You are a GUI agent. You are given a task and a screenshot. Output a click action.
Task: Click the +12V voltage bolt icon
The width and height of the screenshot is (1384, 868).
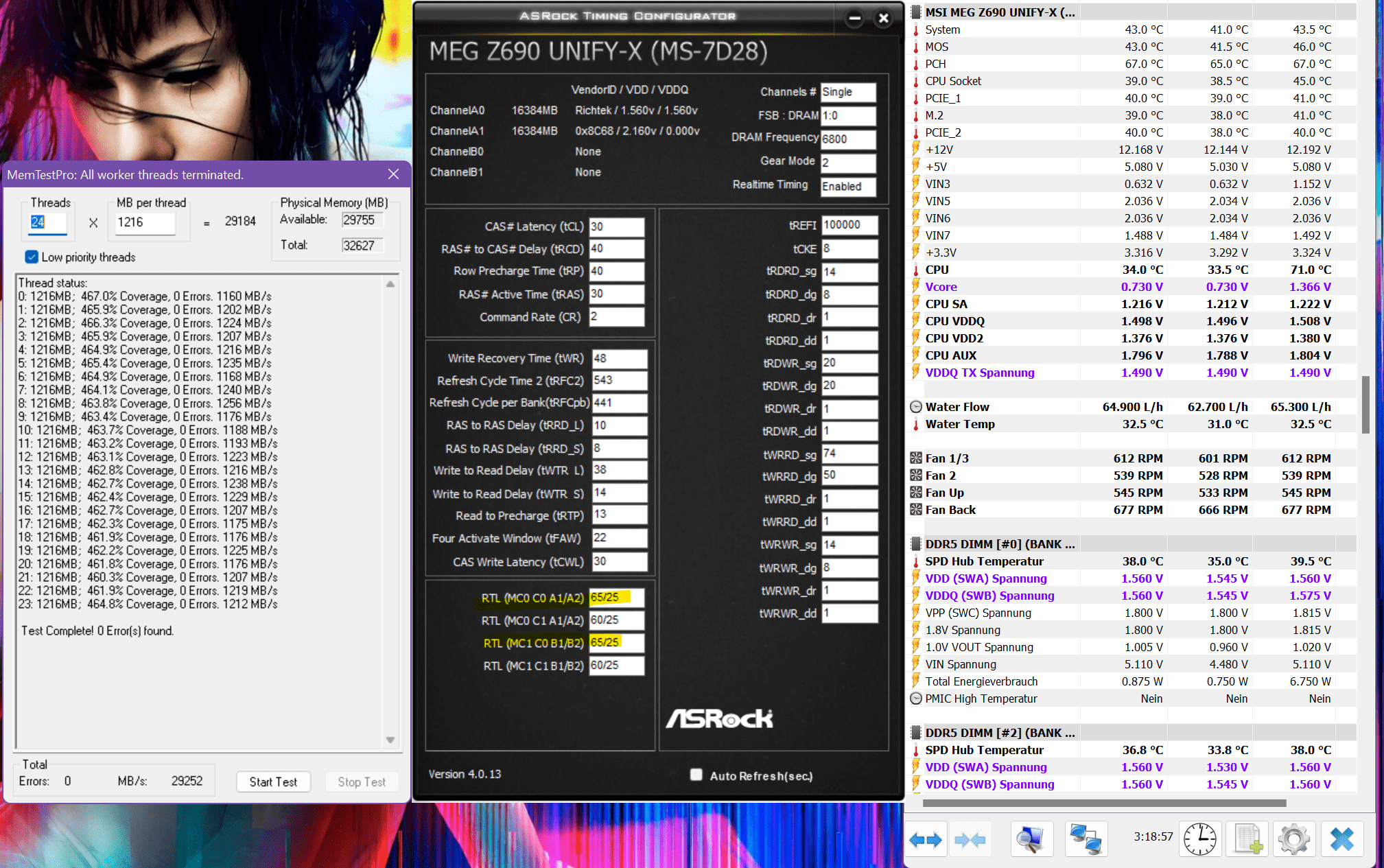915,150
